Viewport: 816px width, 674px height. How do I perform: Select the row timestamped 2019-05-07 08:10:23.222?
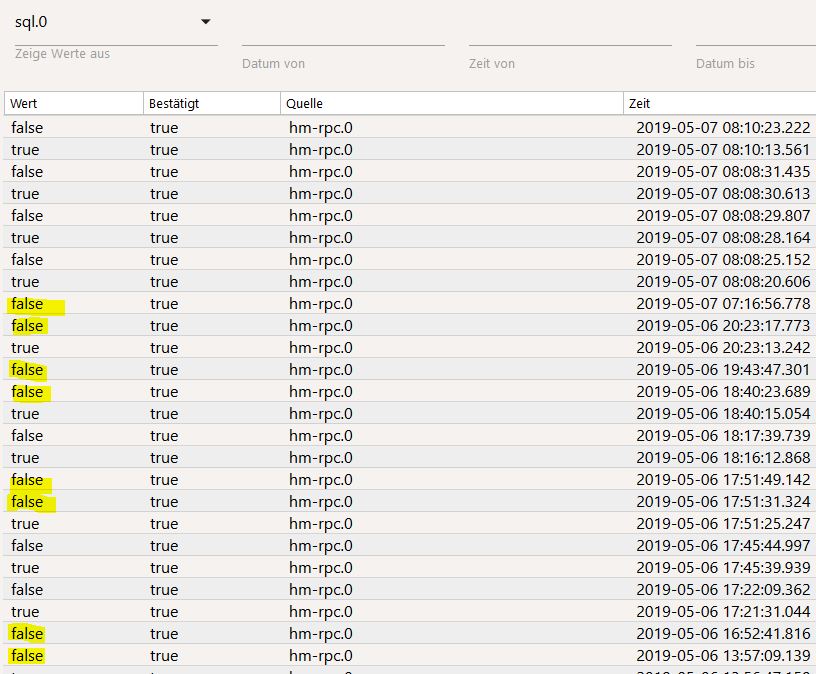point(408,127)
